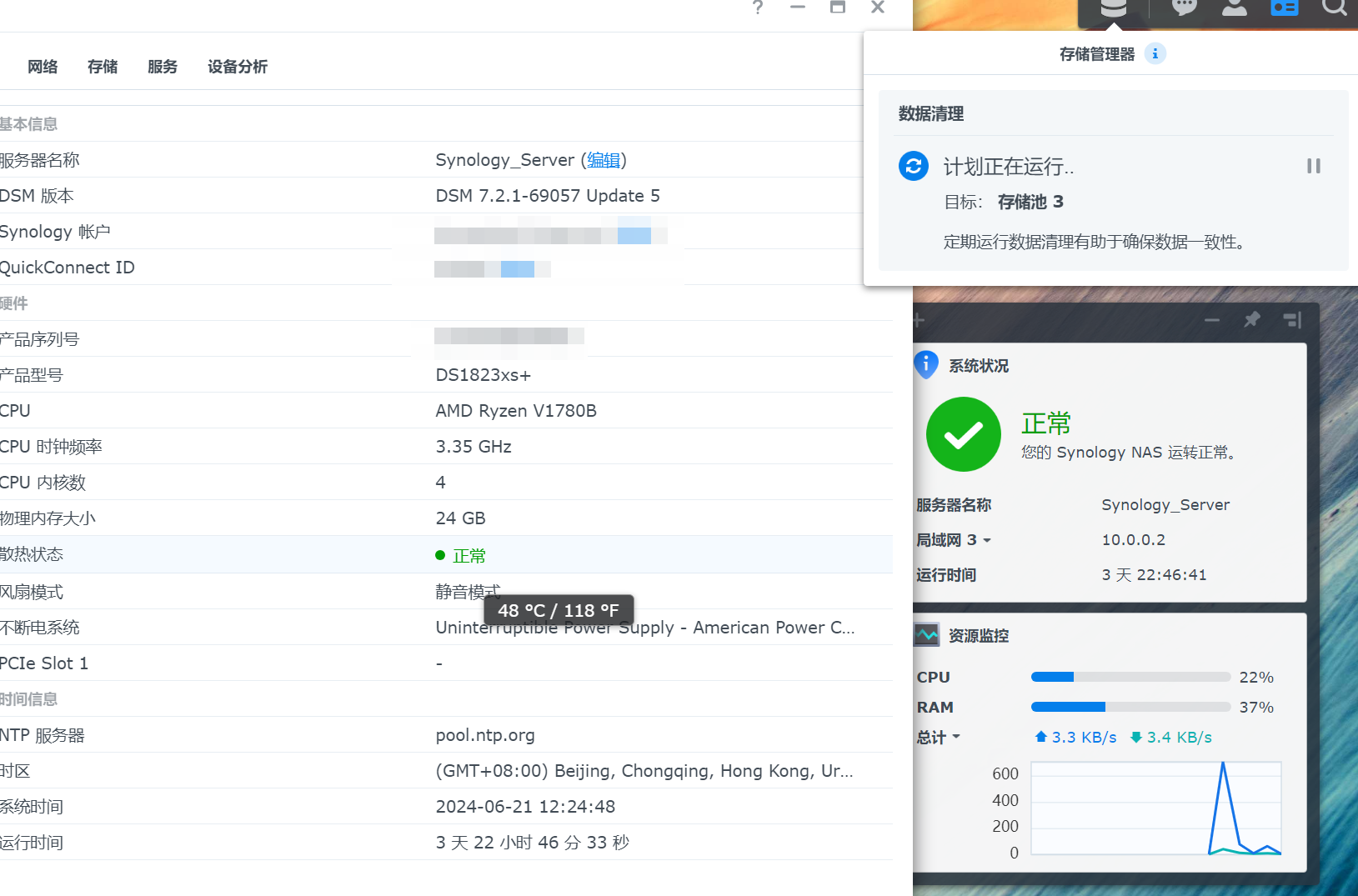Click the DSM 7.2.1-69057 Update 5 text
The image size is (1358, 896).
coord(548,196)
